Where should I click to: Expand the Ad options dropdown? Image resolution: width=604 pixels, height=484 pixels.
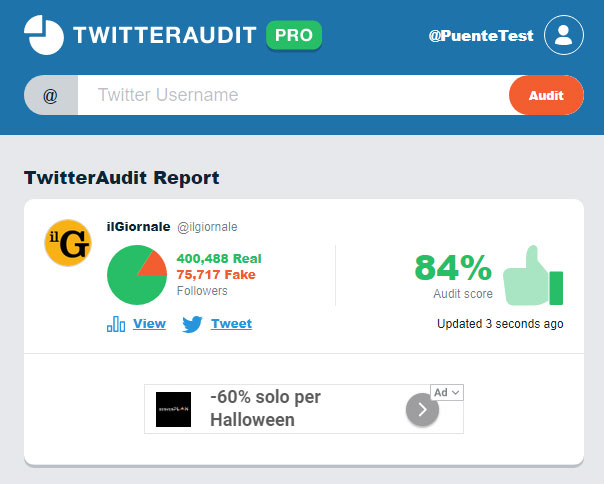tap(447, 393)
